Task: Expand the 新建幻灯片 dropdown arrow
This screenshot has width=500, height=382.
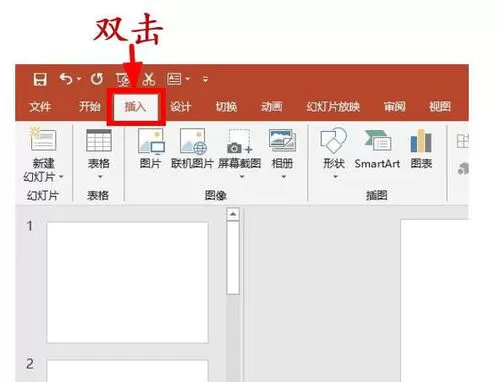Action: (x=61, y=177)
